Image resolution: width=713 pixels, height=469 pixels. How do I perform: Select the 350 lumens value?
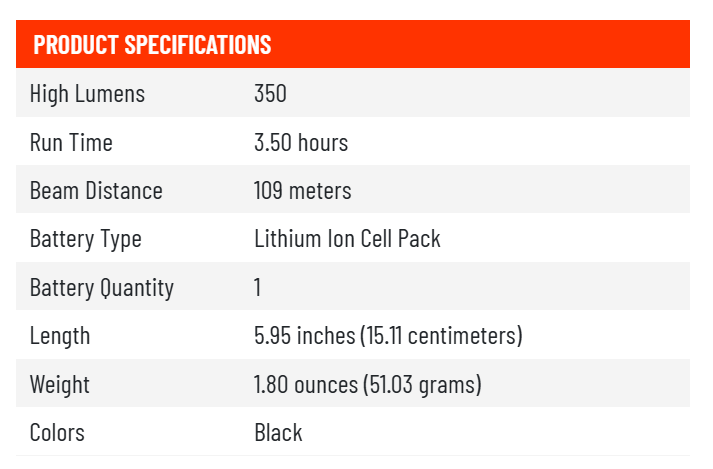coord(270,94)
